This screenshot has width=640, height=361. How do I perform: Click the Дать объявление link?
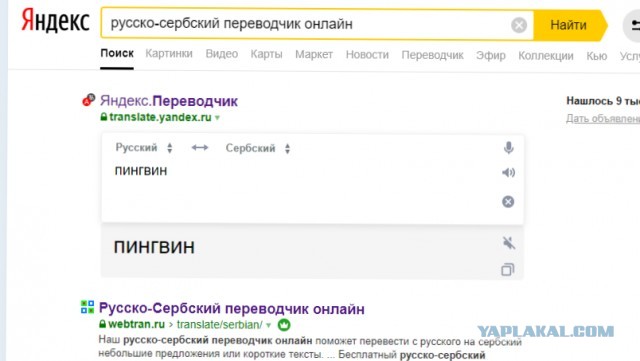pos(603,118)
